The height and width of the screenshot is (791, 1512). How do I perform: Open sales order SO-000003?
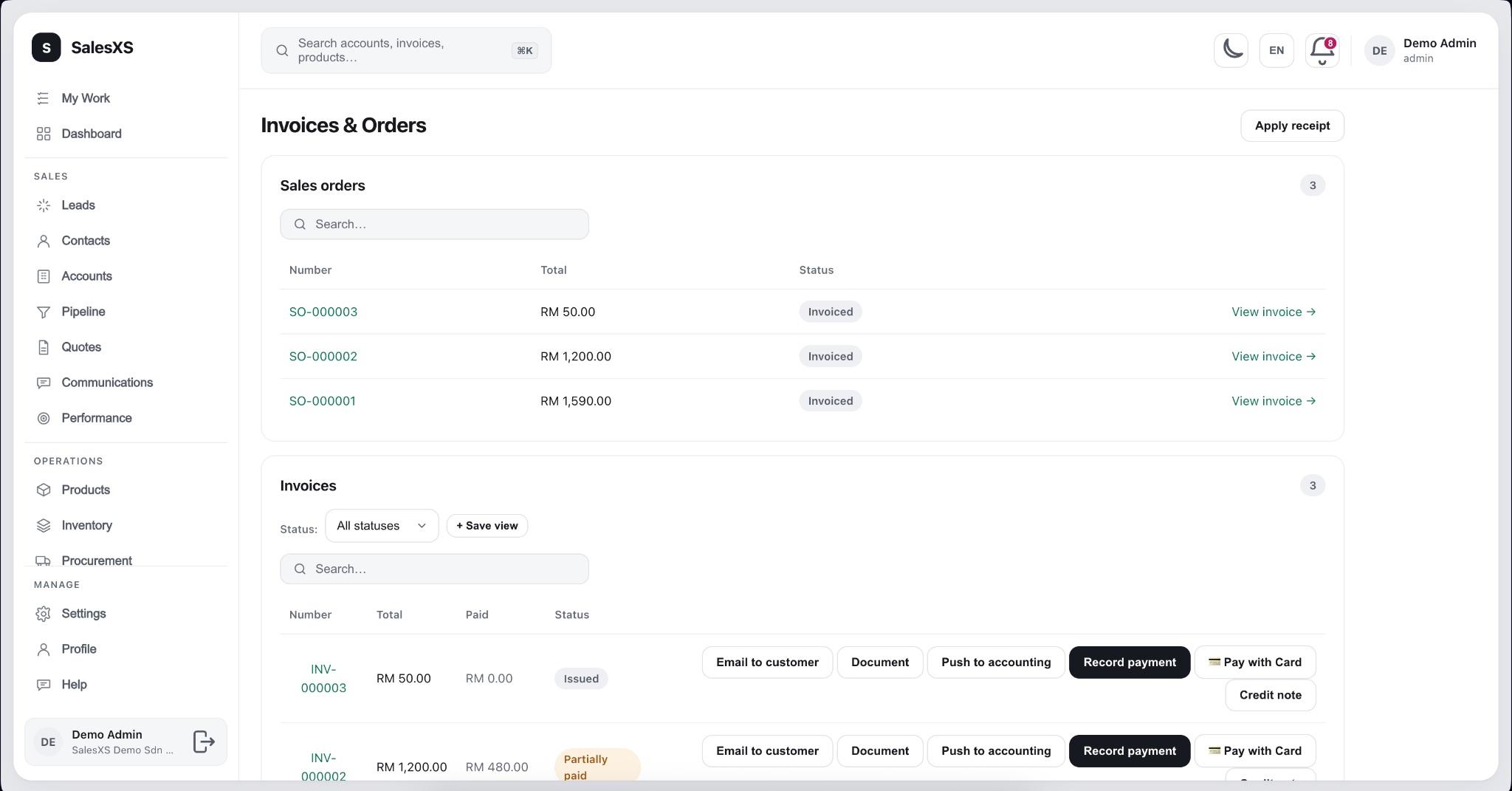coord(323,312)
